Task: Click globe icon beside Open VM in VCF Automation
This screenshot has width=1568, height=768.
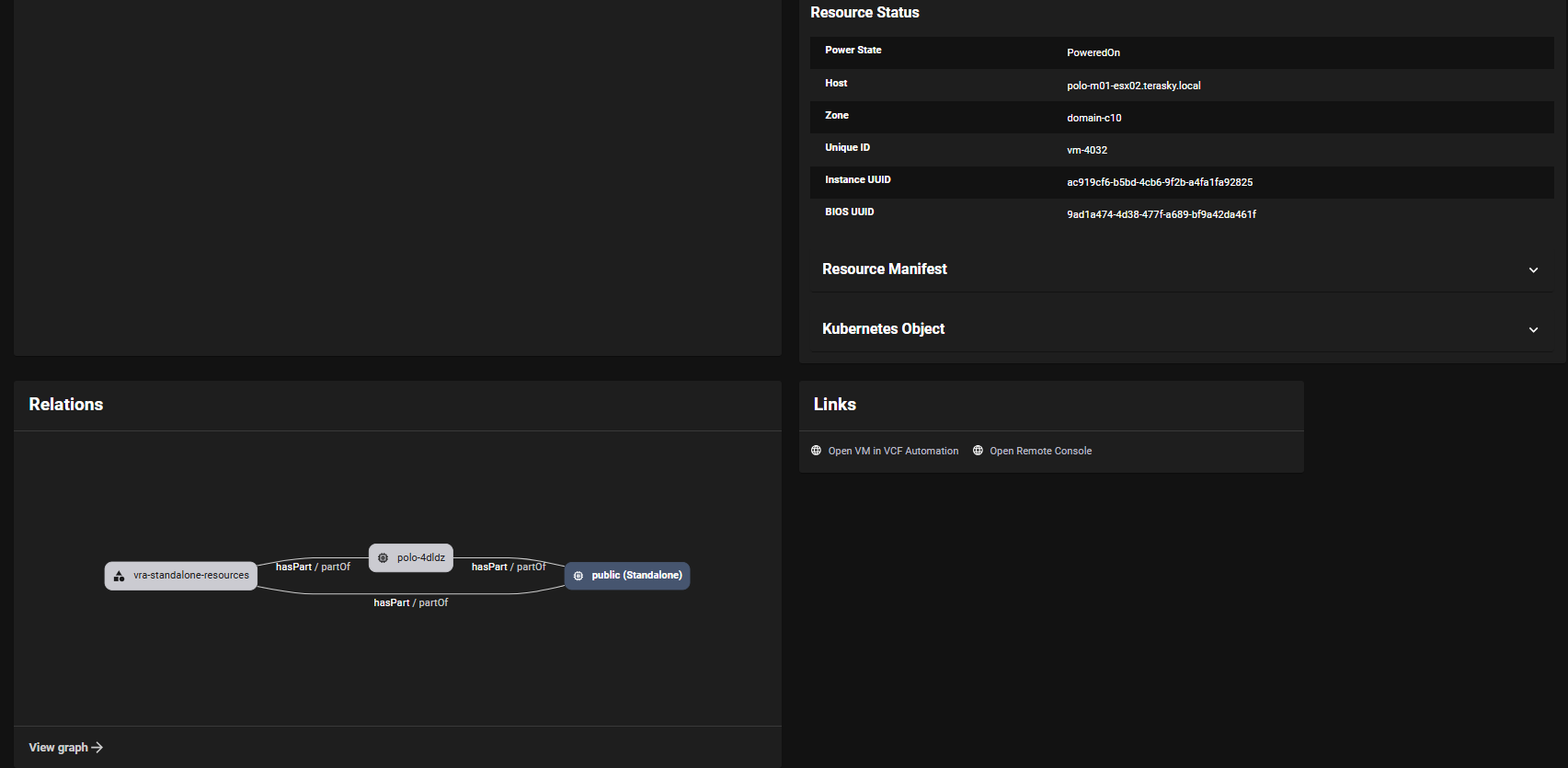Action: point(816,451)
